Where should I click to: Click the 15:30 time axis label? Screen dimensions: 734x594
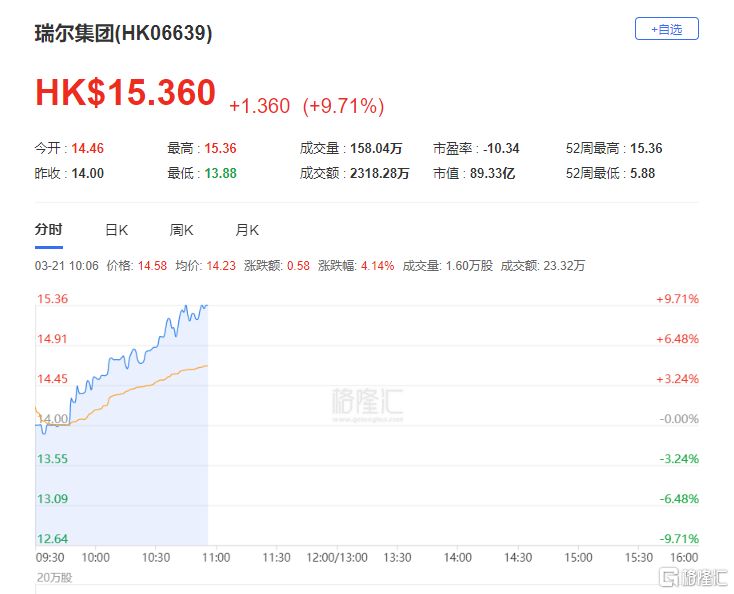[639, 557]
